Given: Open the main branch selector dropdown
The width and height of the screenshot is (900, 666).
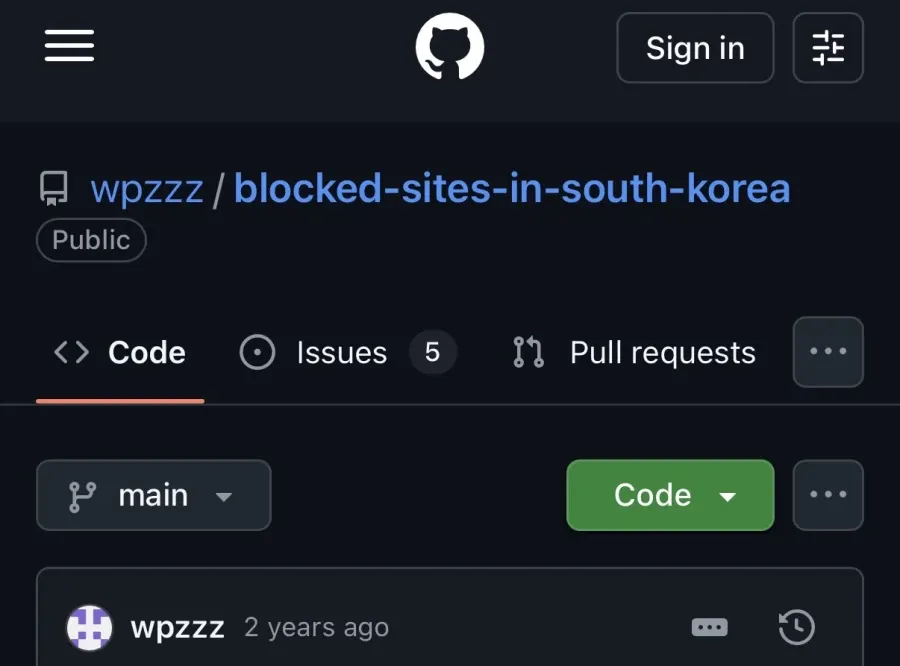Looking at the screenshot, I should tap(154, 495).
